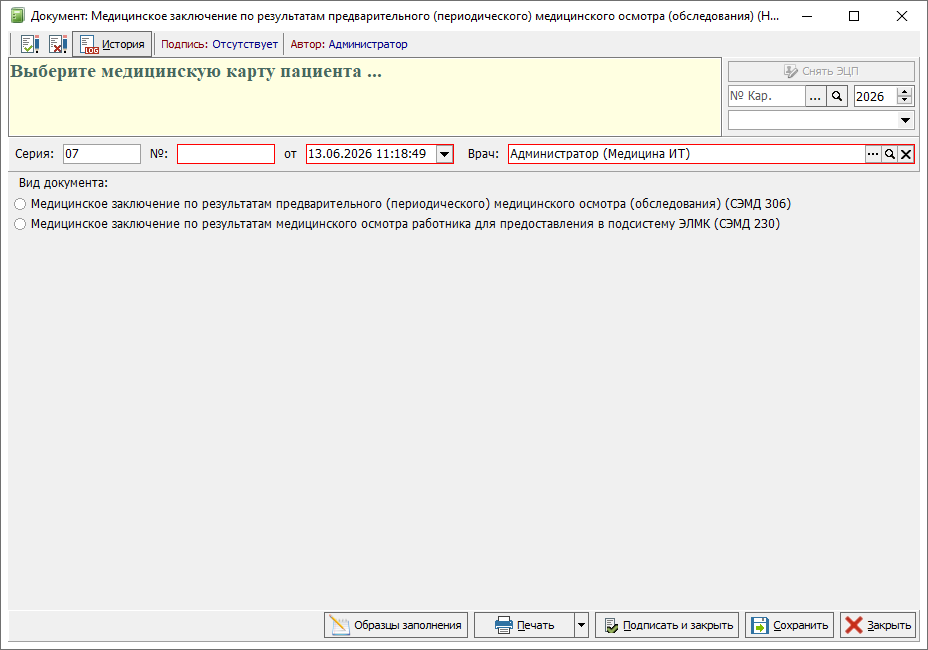Expand the Печать dropdown arrow
Viewport: 928px width, 650px height.
(581, 625)
